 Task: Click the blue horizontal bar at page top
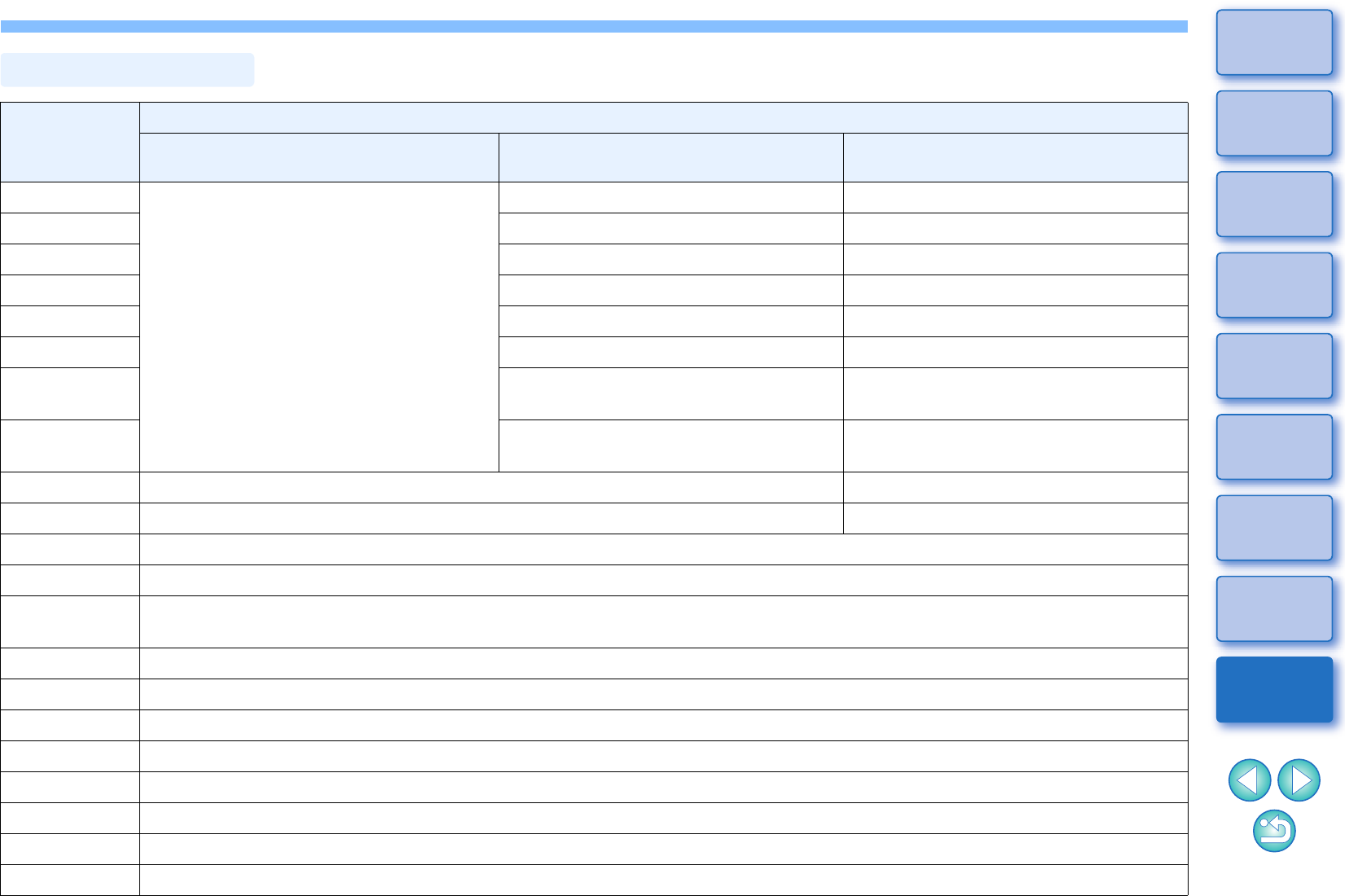[594, 27]
